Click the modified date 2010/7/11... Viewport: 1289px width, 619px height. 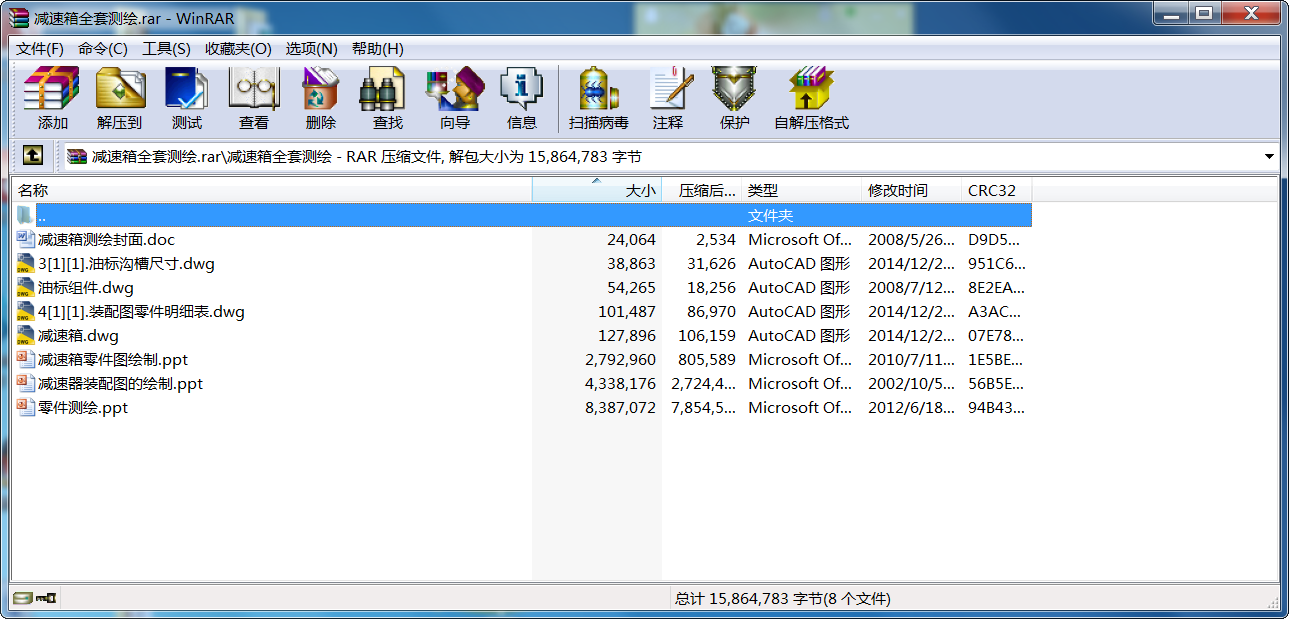click(x=911, y=359)
